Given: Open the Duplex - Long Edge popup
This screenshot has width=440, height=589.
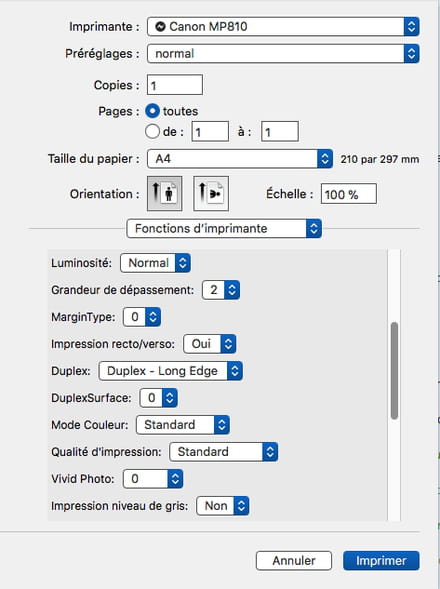Looking at the screenshot, I should pos(171,371).
